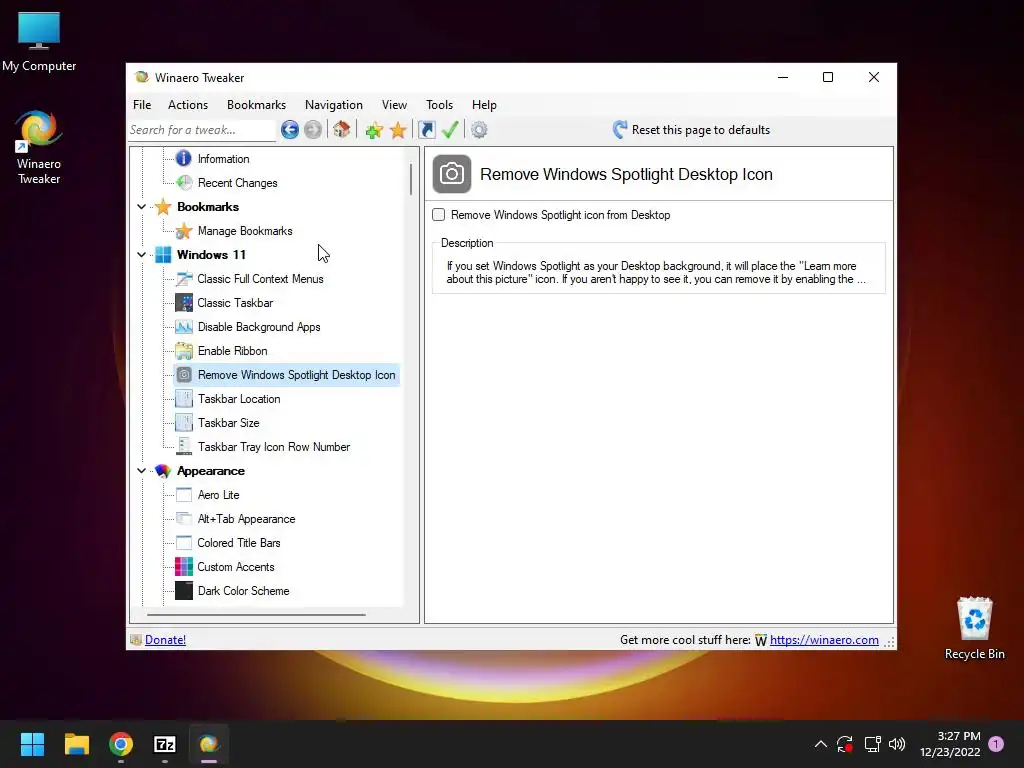
Task: Click in the Search for a tweak field
Action: pos(202,130)
